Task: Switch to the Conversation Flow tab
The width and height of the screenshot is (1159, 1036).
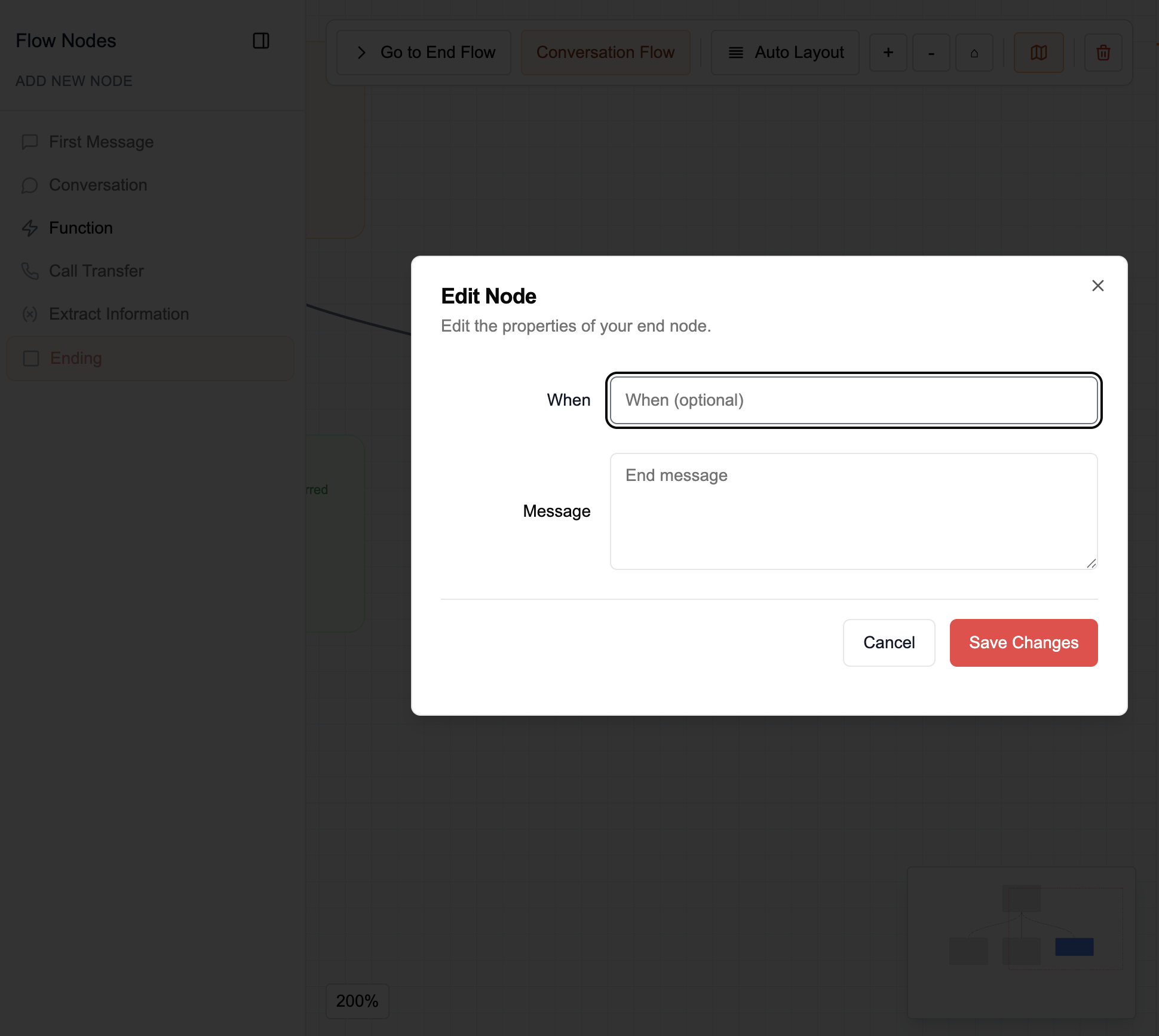Action: 605,53
